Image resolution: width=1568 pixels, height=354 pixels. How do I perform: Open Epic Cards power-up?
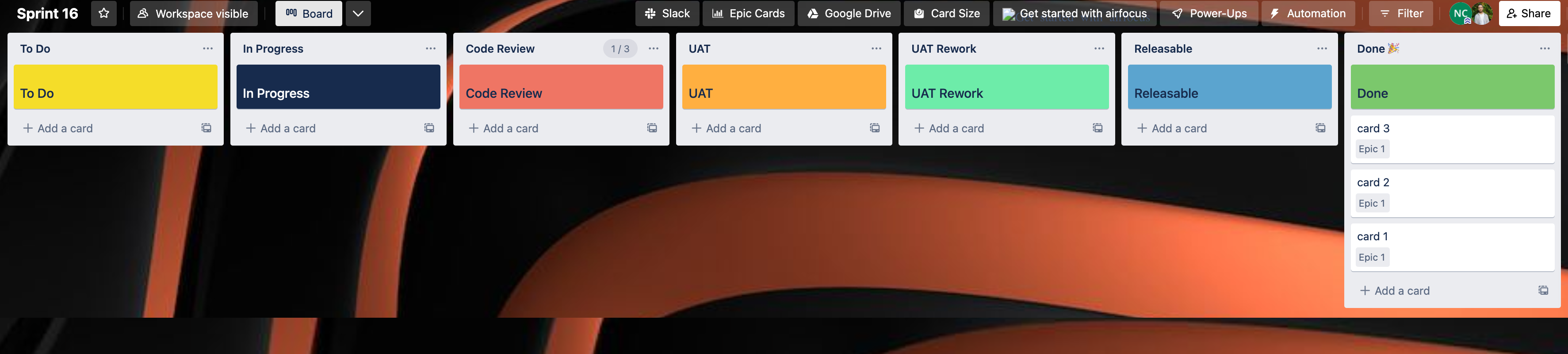pyautogui.click(x=748, y=13)
